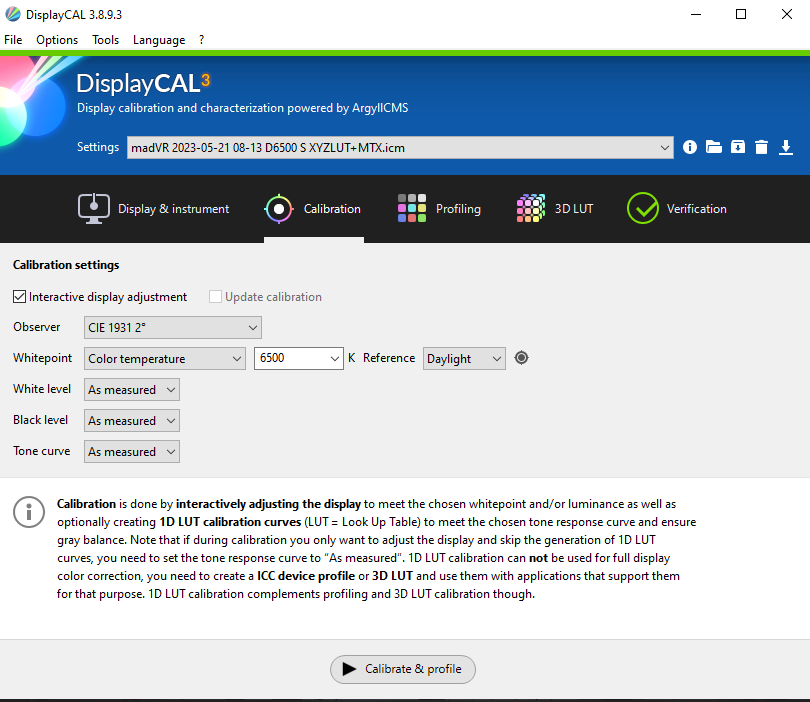Click the Settings label in the header
This screenshot has height=702, width=810.
[x=98, y=147]
